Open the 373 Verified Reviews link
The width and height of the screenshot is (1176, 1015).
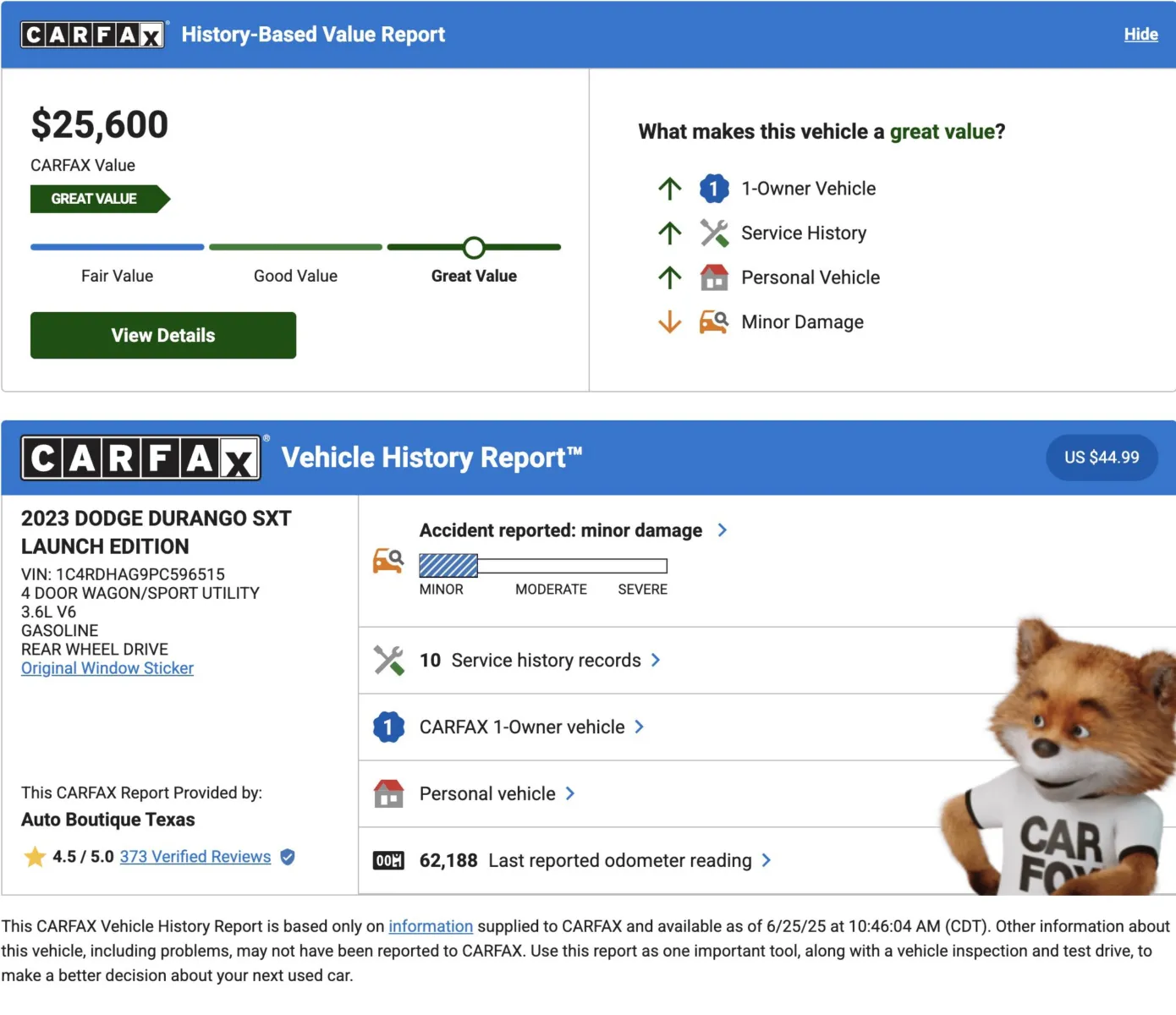[x=195, y=857]
